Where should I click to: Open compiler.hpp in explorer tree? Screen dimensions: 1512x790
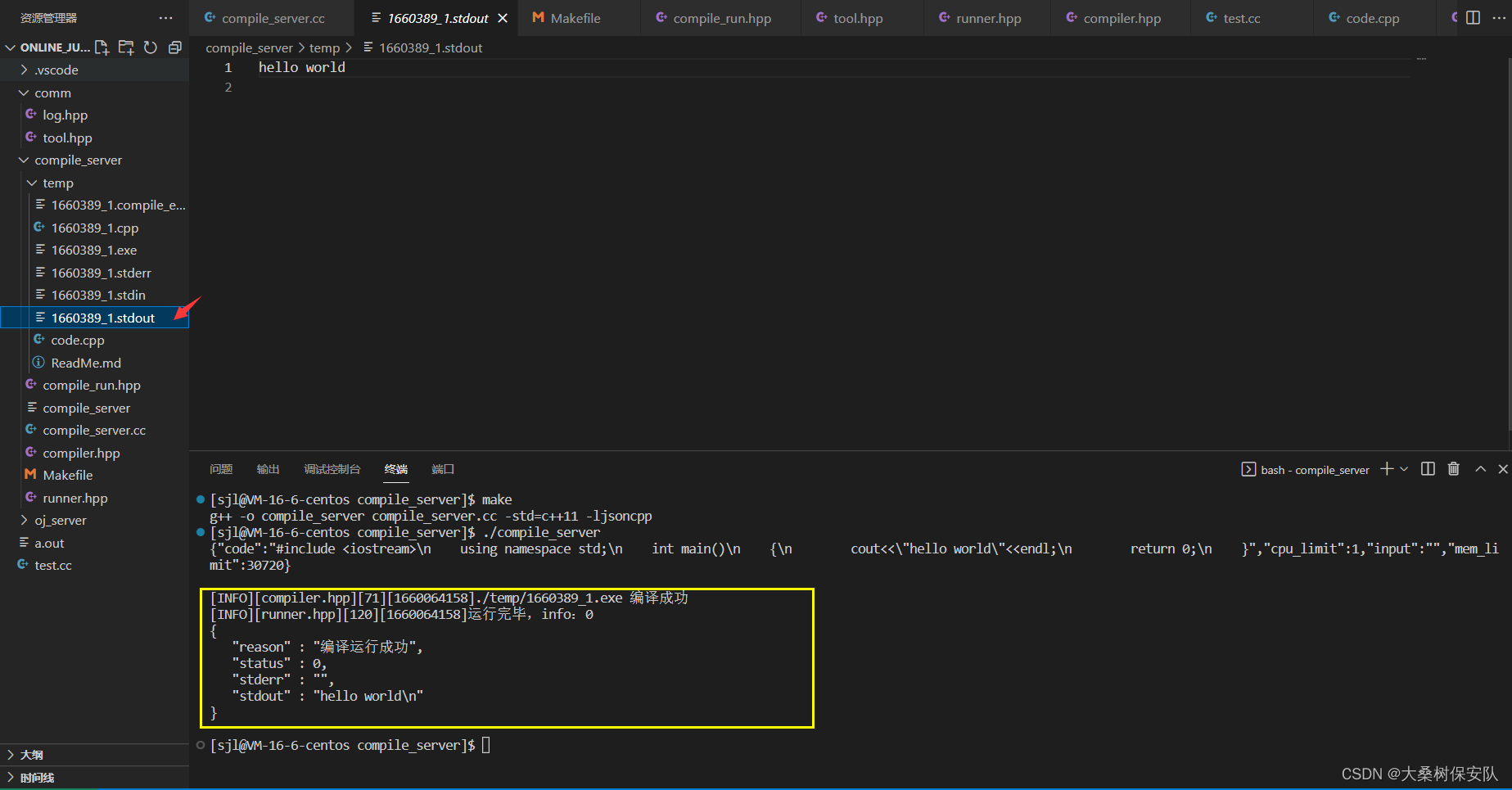point(94,453)
